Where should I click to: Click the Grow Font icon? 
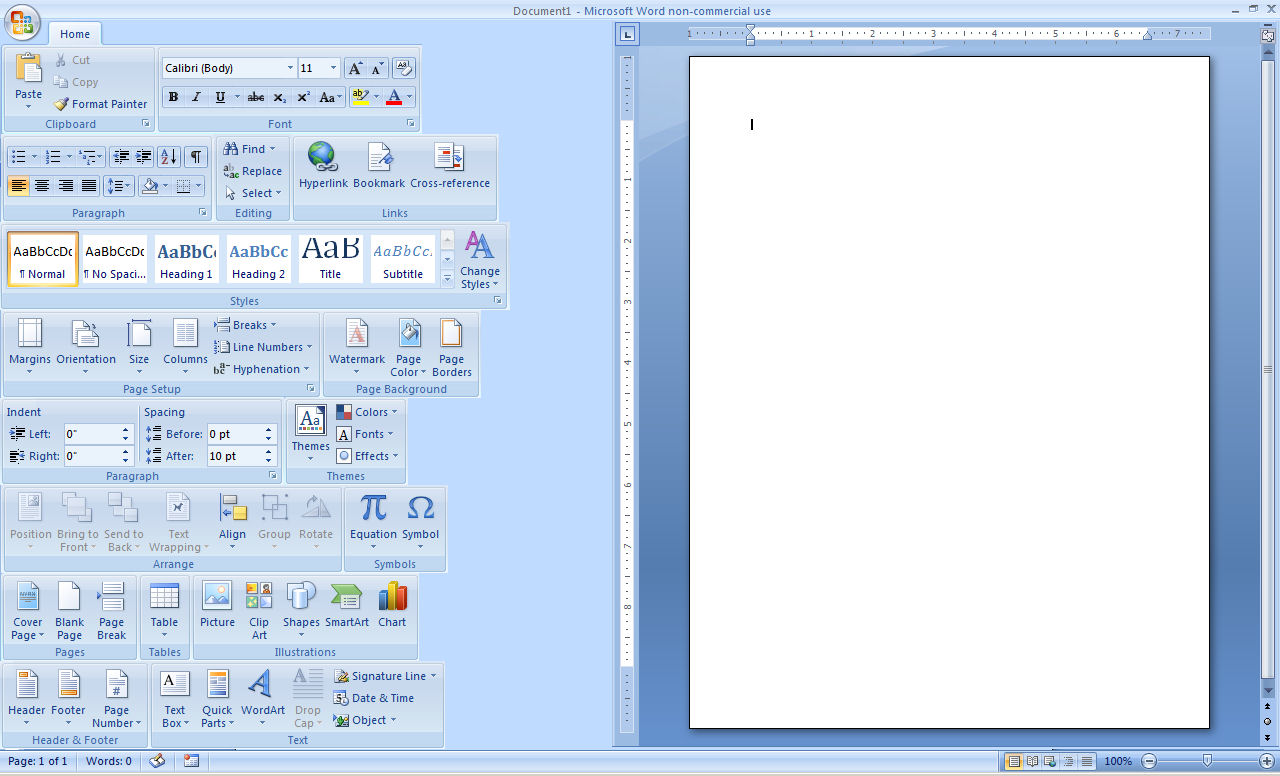[355, 68]
